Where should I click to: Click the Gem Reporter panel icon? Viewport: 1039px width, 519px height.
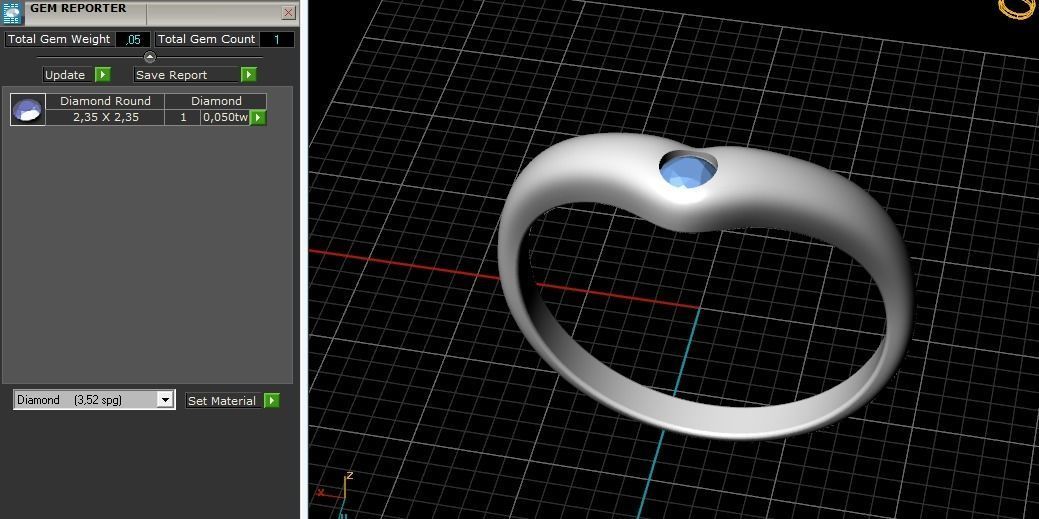click(13, 13)
